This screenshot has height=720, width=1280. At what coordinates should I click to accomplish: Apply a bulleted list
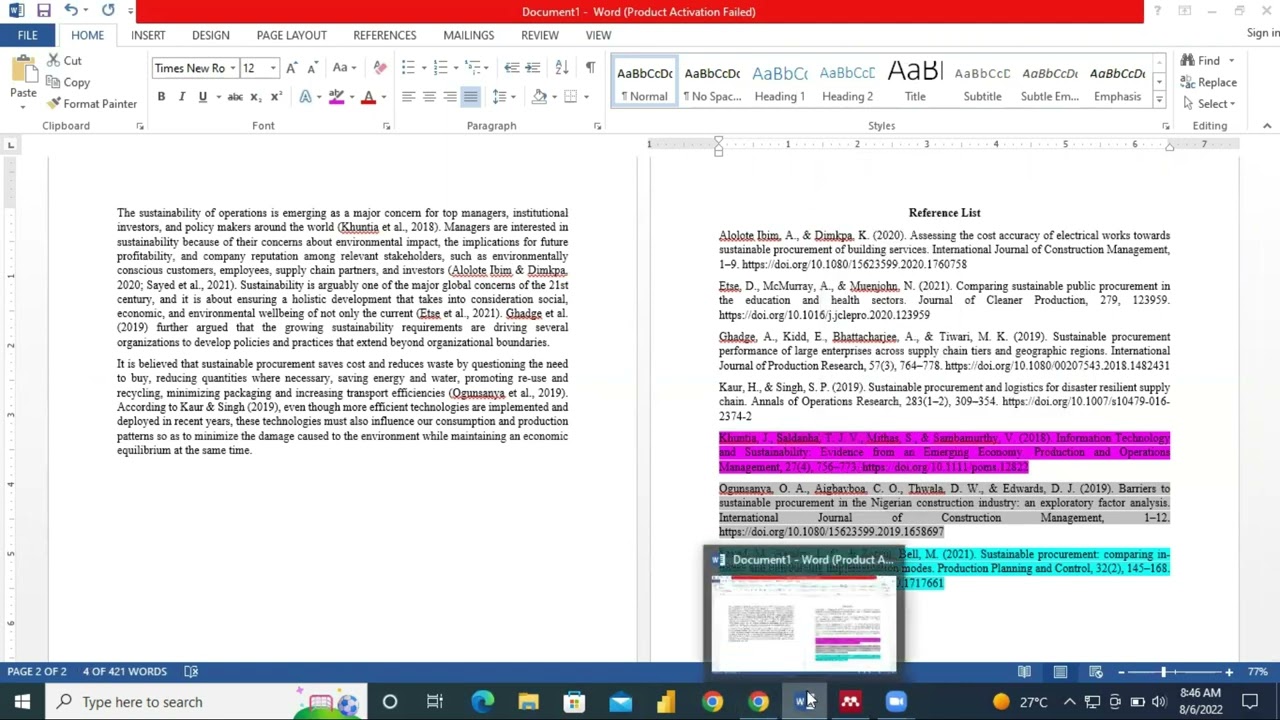408,68
